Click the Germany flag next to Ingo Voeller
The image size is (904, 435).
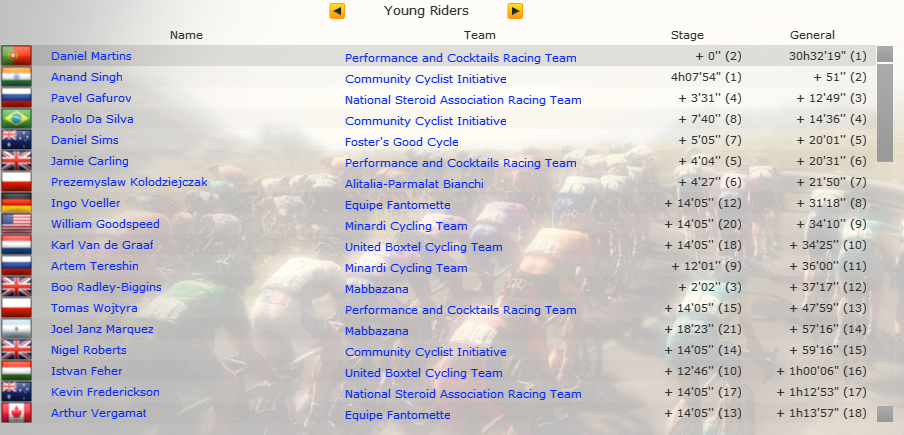coord(17,203)
